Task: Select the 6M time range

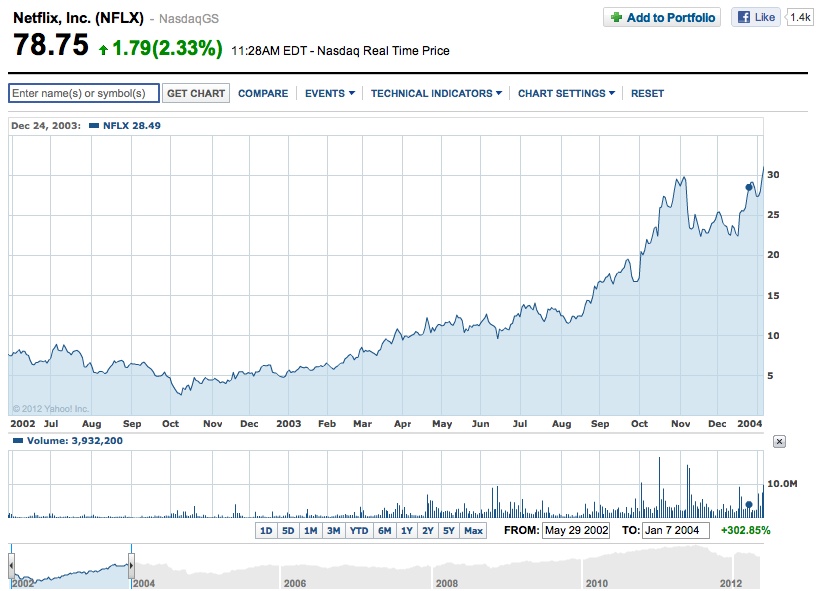Action: 385,531
